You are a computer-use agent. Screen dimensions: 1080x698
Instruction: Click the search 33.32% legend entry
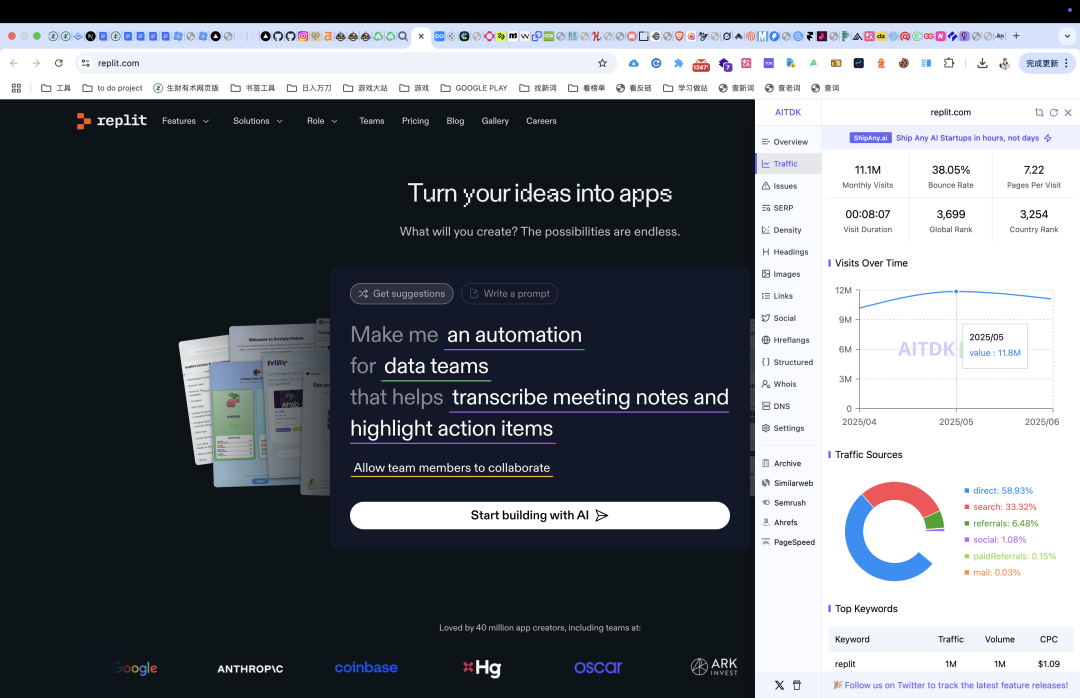point(999,507)
